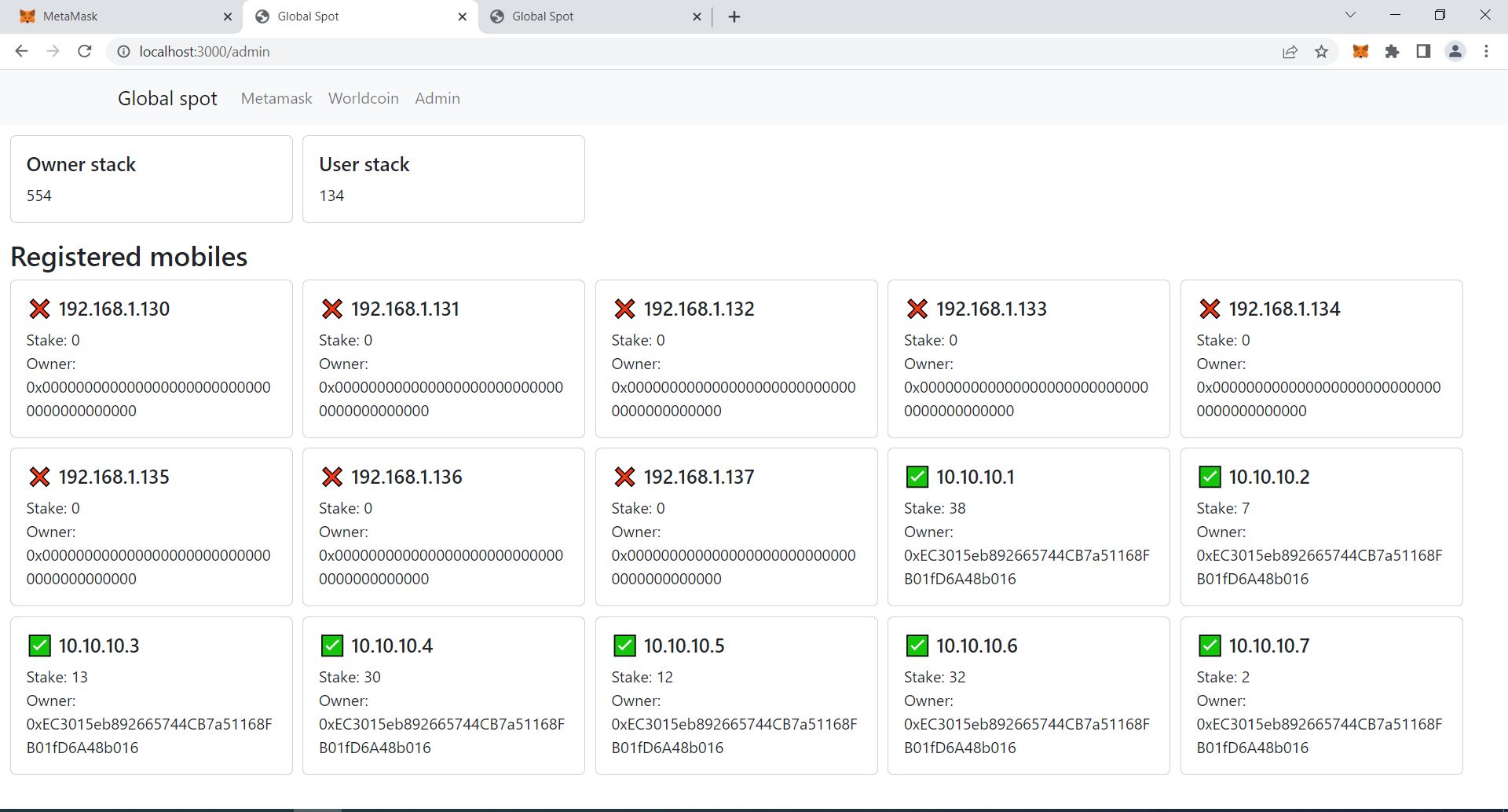Switch to the inactive second Global Spot tab
1508x812 pixels.
point(595,16)
